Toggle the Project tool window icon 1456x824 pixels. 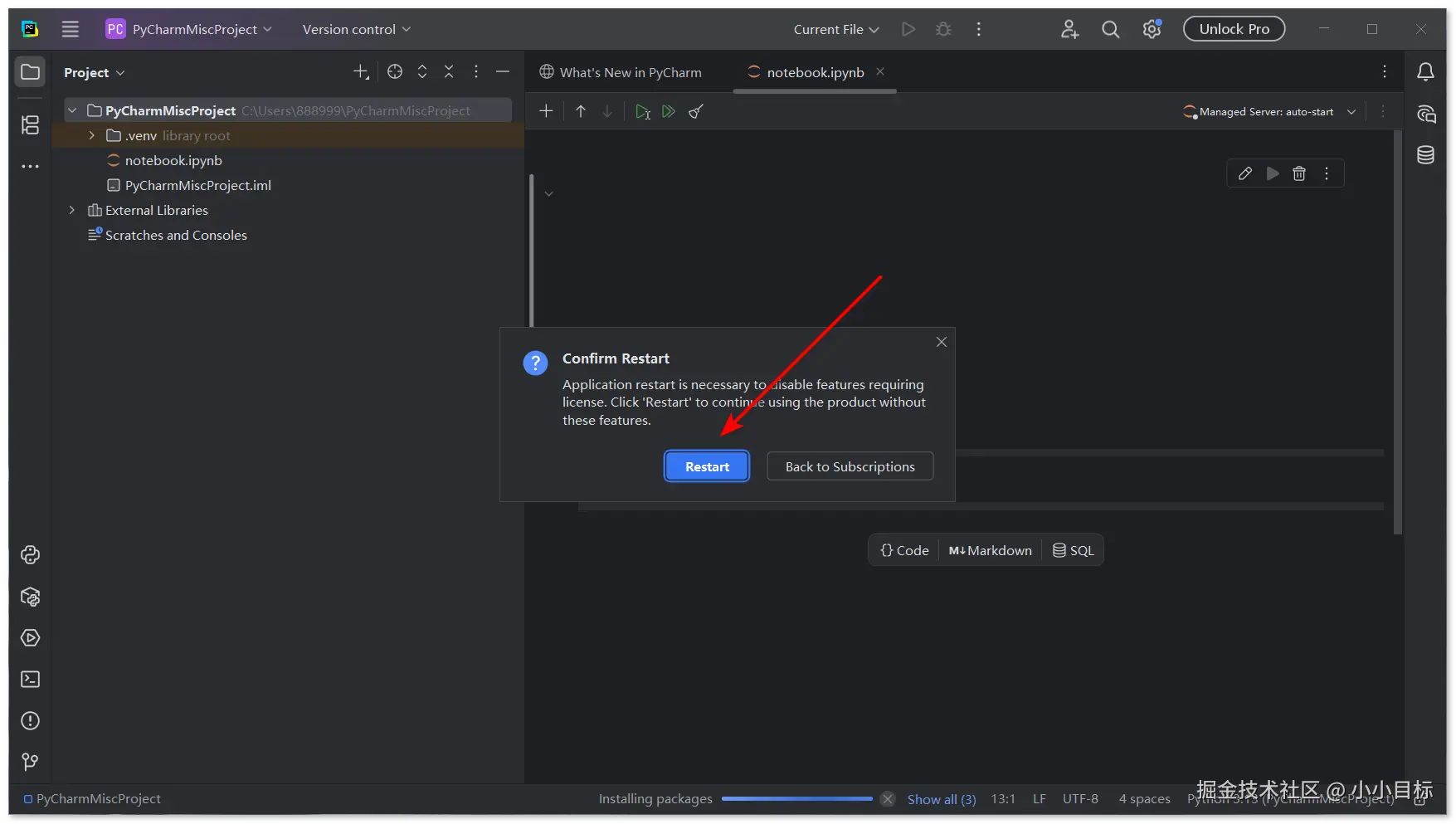pos(30,72)
